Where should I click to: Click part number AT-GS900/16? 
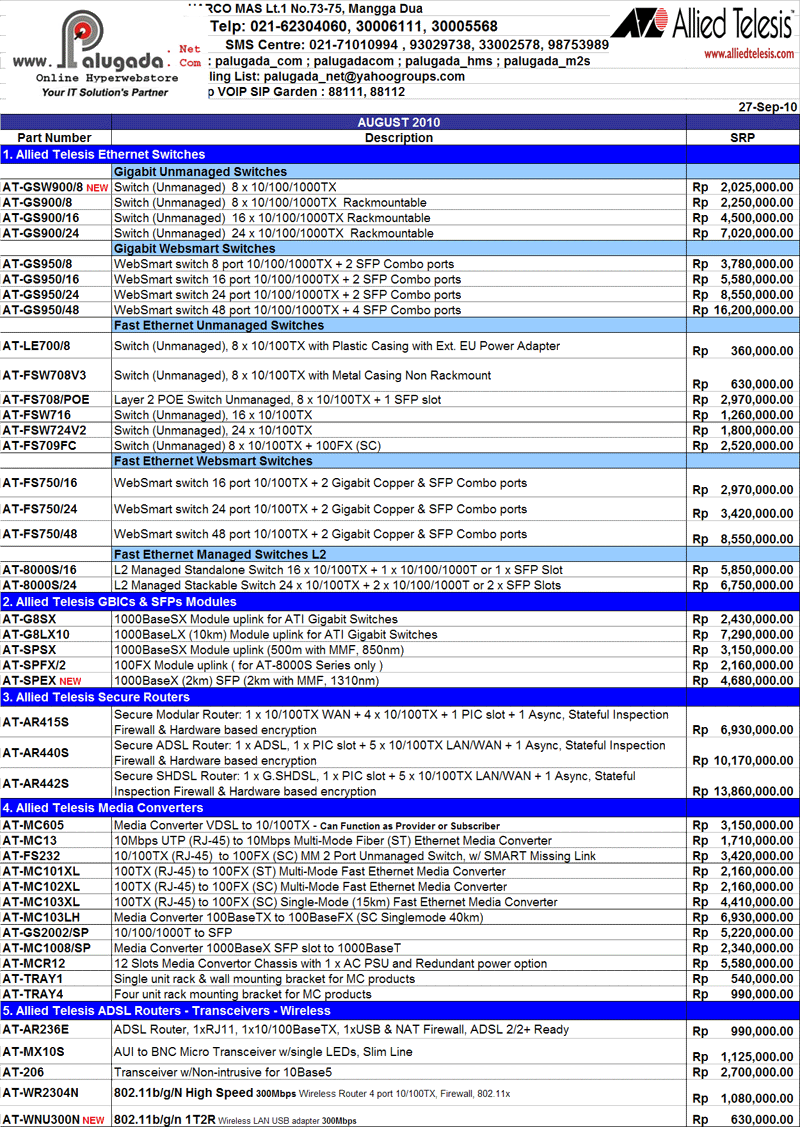(x=41, y=218)
